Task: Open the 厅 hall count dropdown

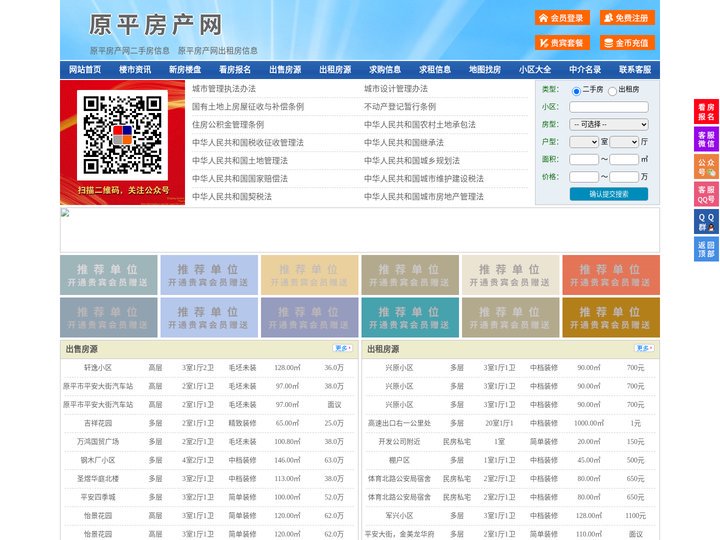Action: [624, 142]
